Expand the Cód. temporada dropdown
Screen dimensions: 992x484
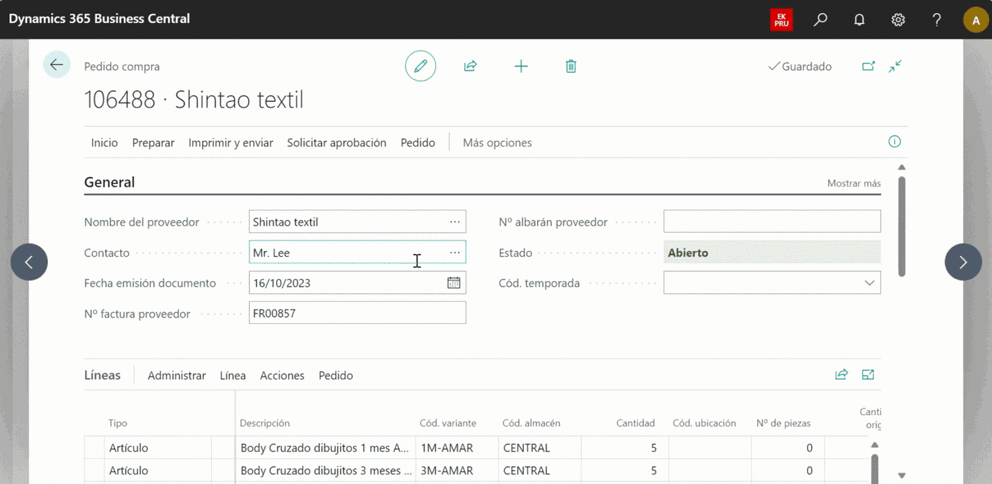tap(868, 283)
